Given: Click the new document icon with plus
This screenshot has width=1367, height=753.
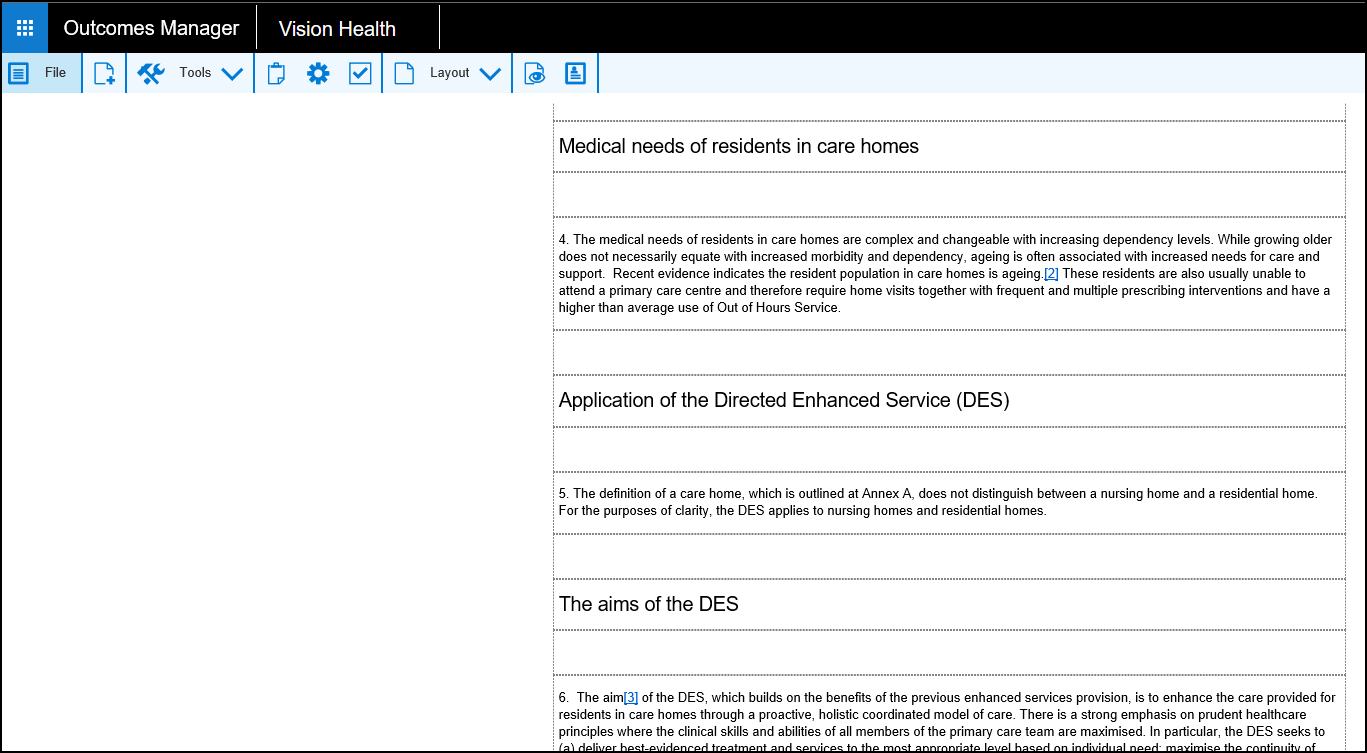Looking at the screenshot, I should [x=104, y=74].
